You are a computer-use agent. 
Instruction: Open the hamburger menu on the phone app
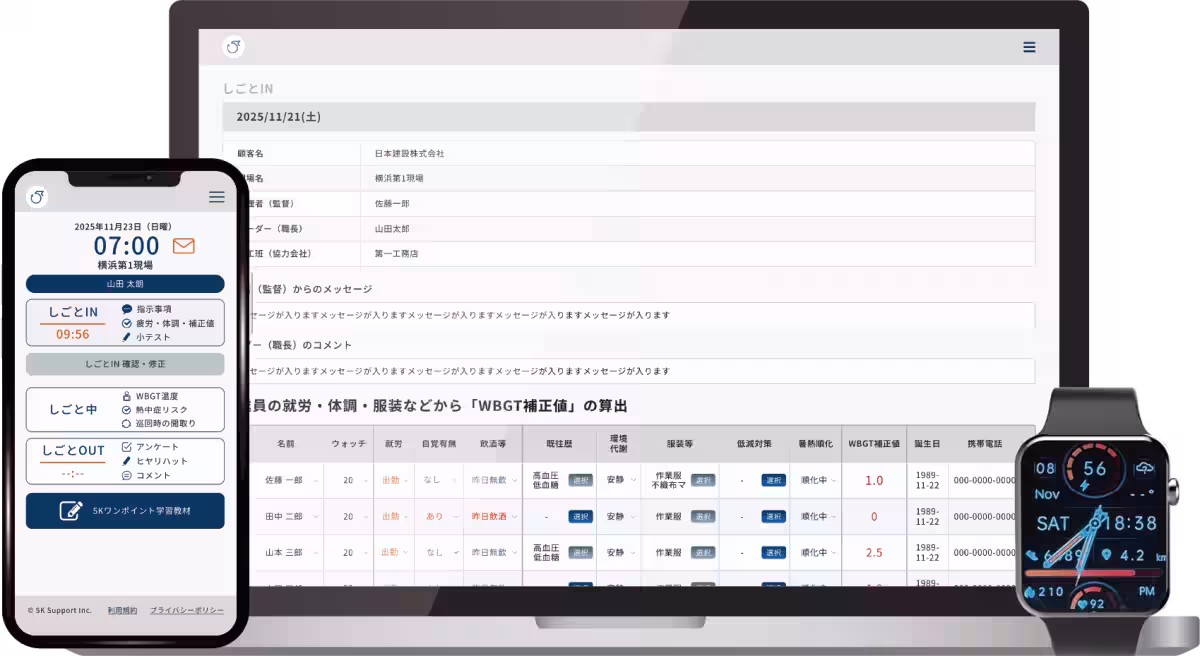click(x=216, y=197)
